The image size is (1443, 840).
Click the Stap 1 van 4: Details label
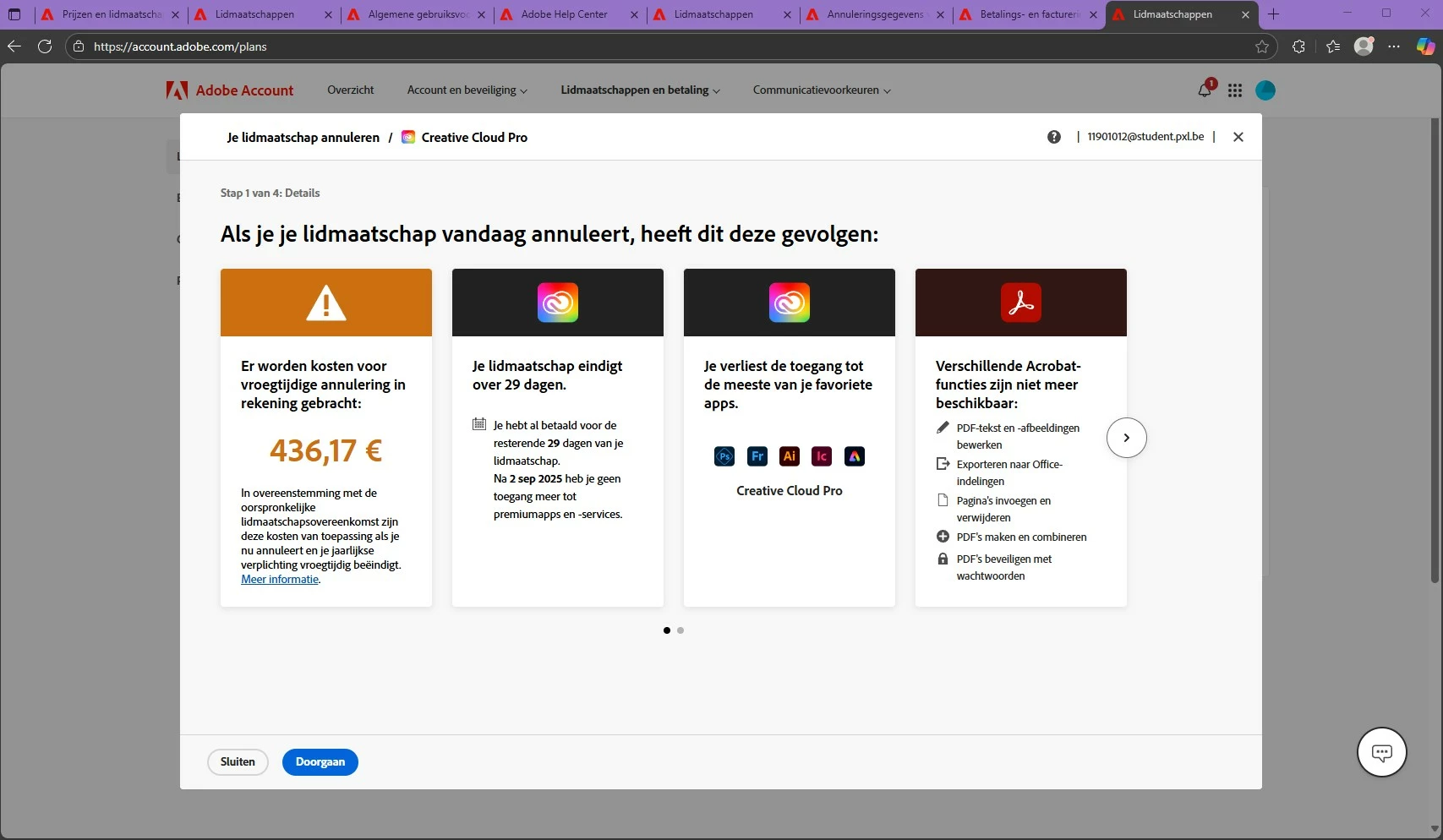click(x=271, y=193)
